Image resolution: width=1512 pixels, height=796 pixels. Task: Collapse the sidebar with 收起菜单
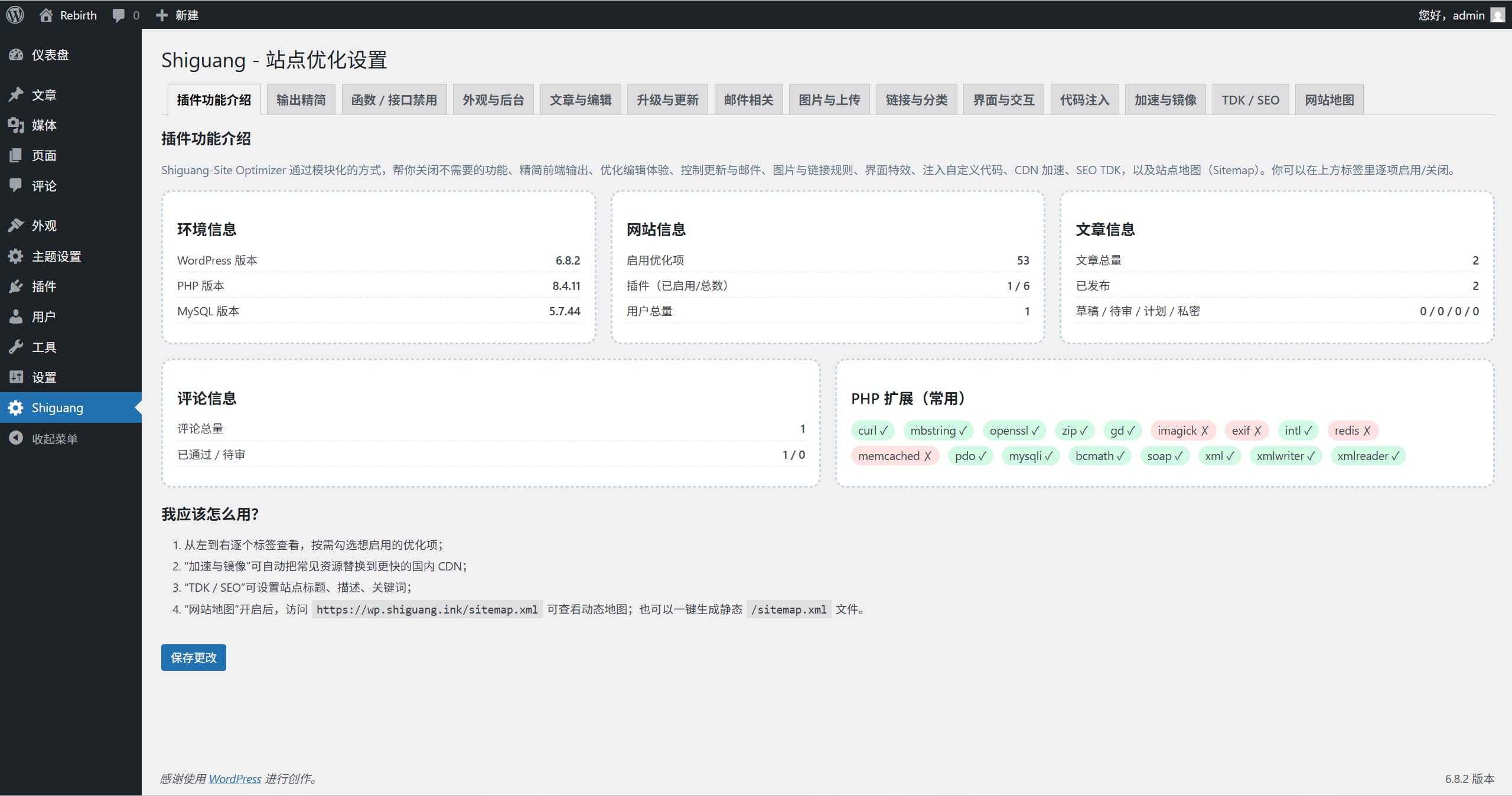click(54, 439)
